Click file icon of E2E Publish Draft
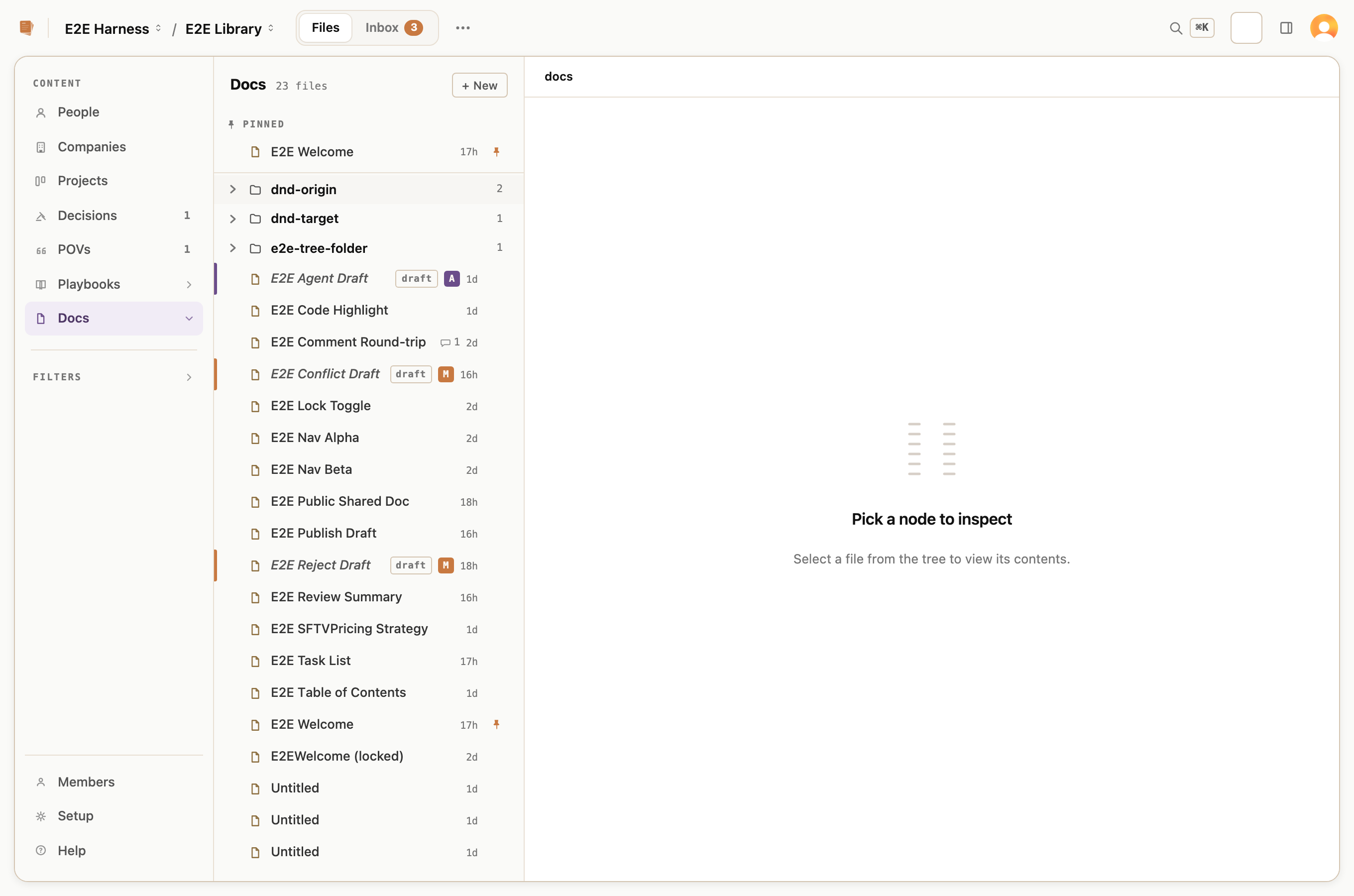Viewport: 1354px width, 896px height. point(255,534)
